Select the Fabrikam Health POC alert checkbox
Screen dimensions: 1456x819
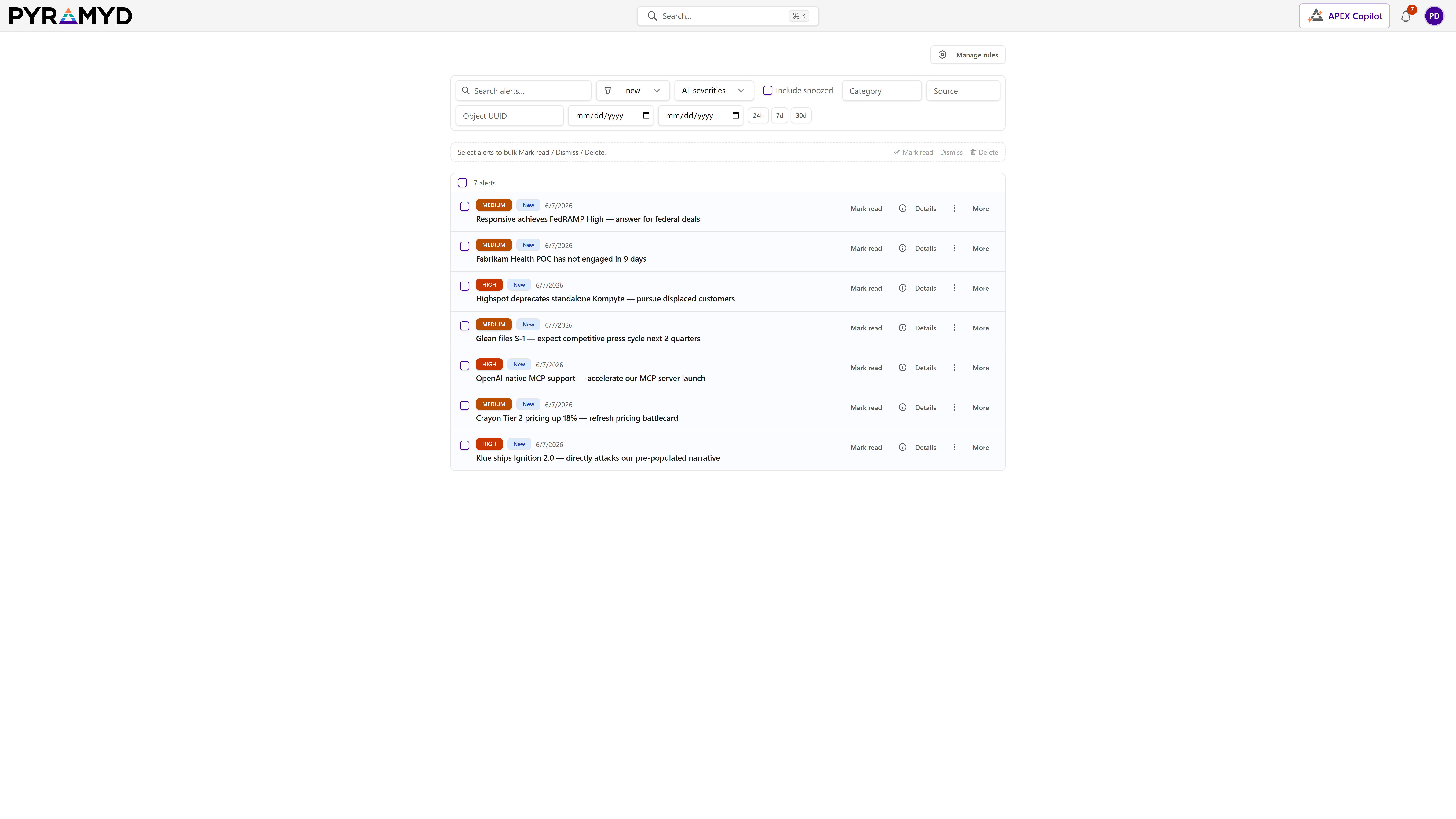[x=465, y=246]
